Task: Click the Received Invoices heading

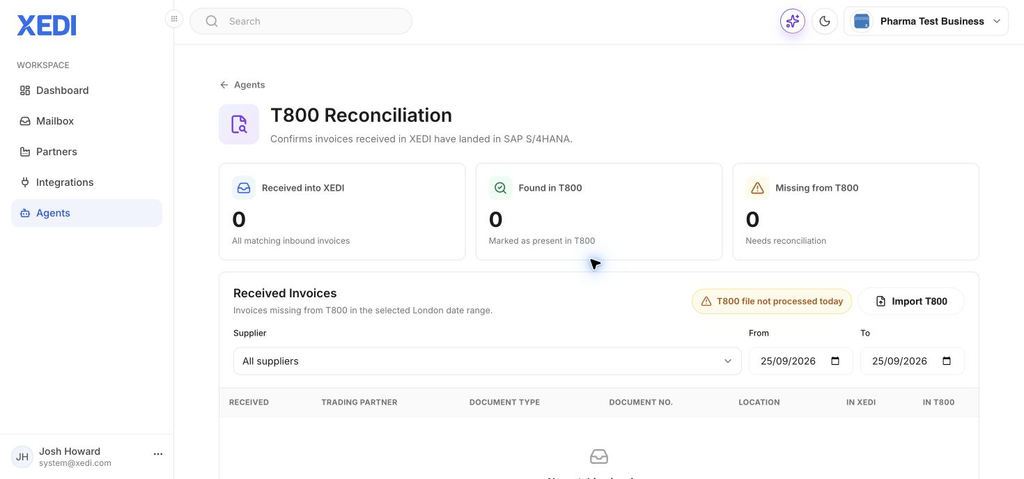Action: coord(285,293)
